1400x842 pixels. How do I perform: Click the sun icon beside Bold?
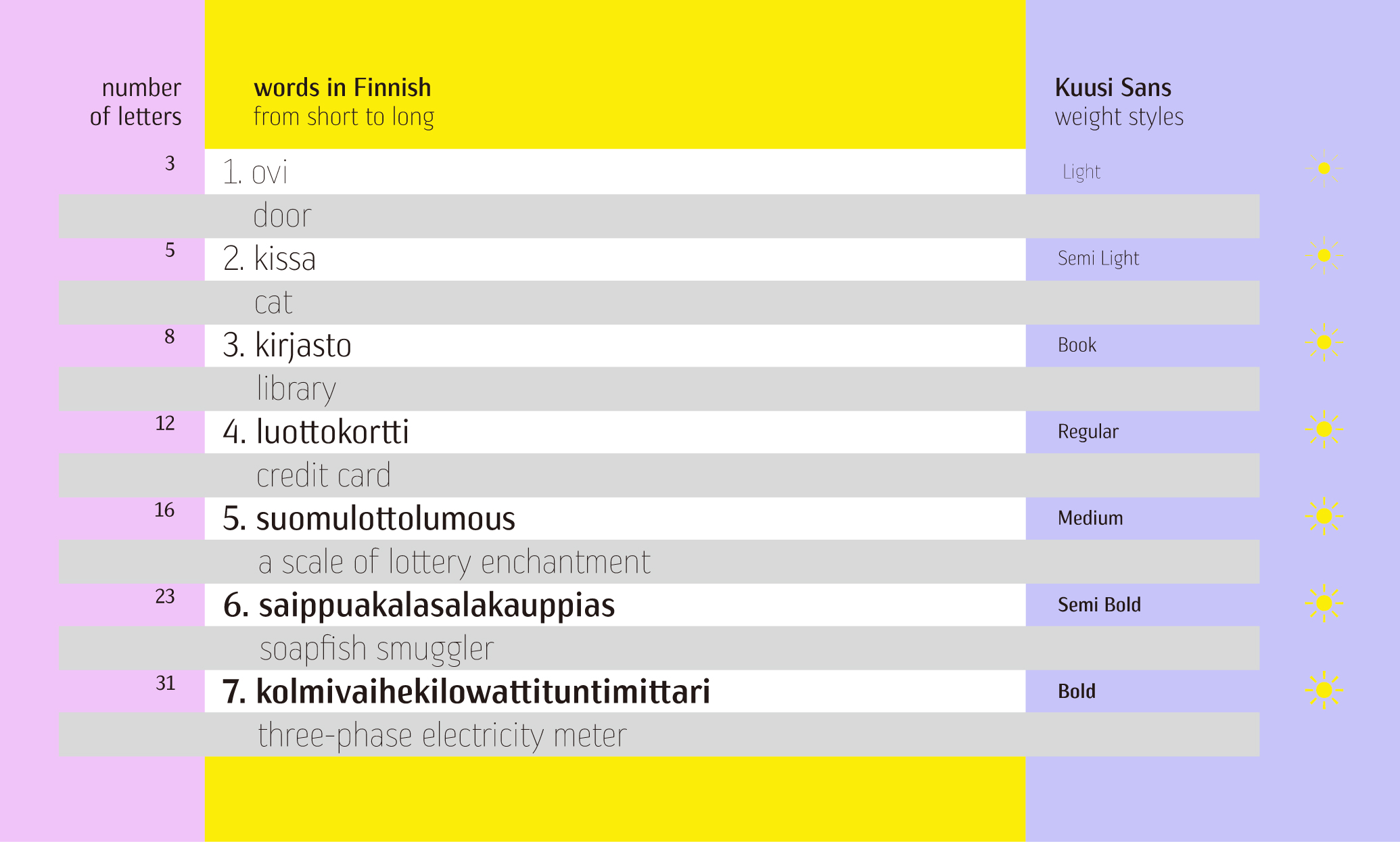click(x=1324, y=690)
